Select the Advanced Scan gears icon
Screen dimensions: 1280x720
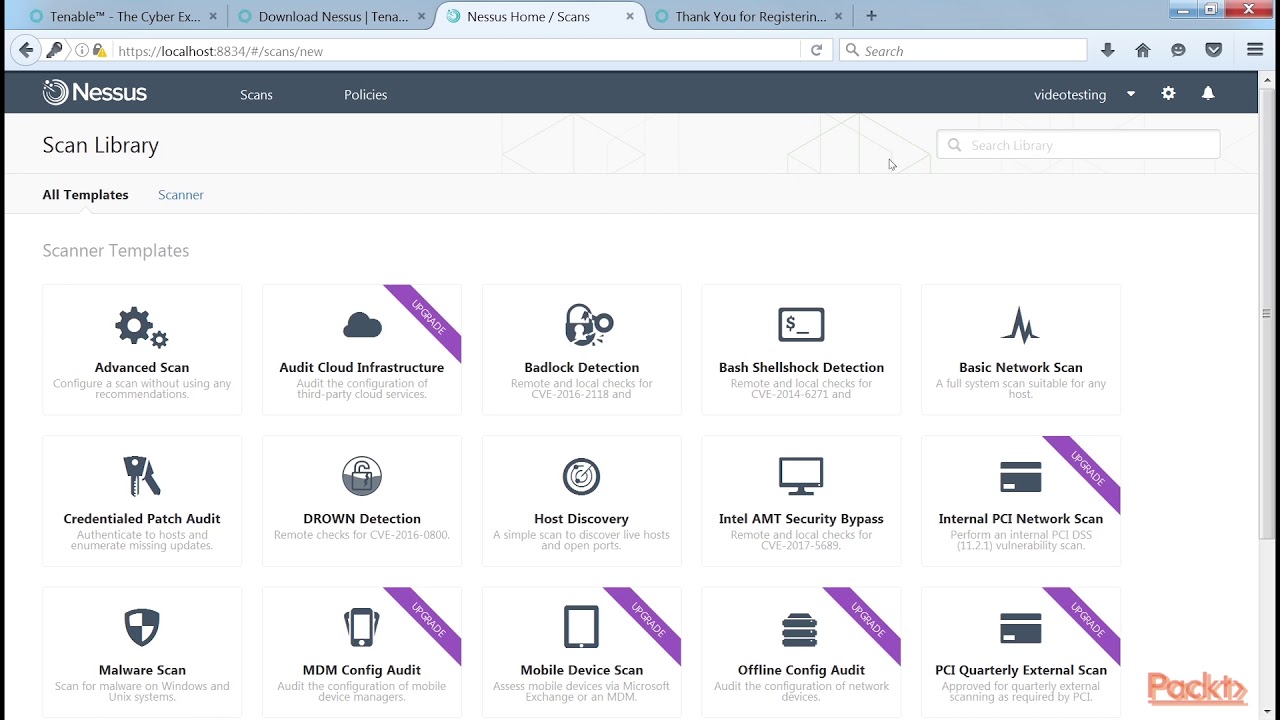pos(142,326)
